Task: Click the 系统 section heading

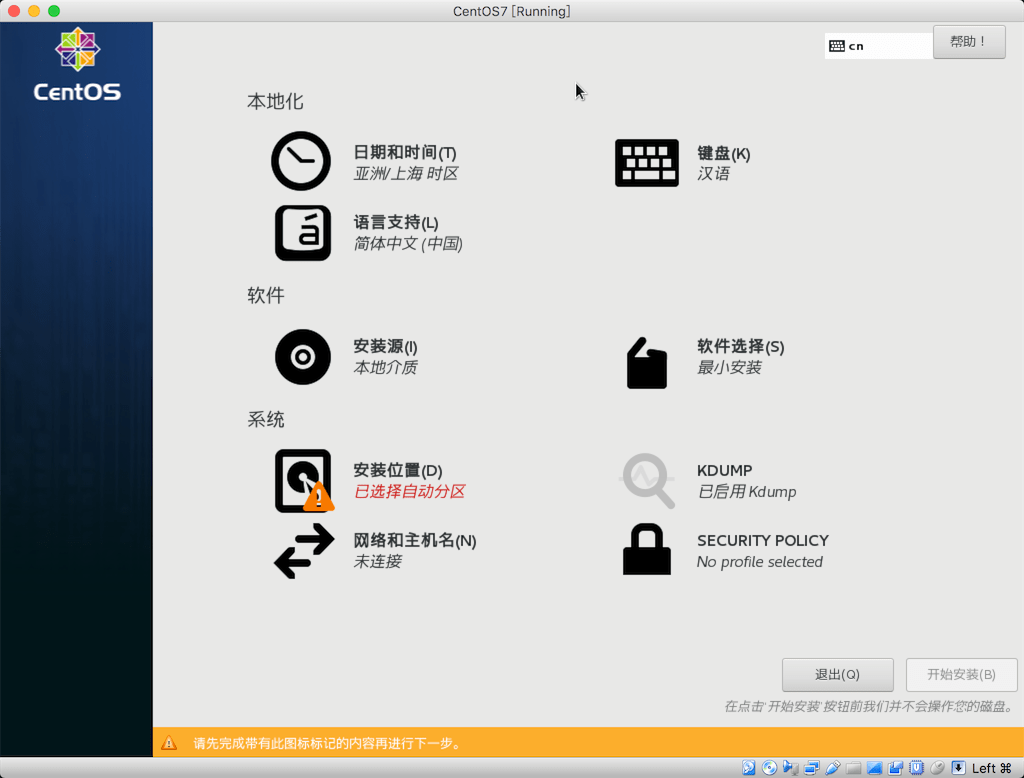Action: click(x=266, y=419)
